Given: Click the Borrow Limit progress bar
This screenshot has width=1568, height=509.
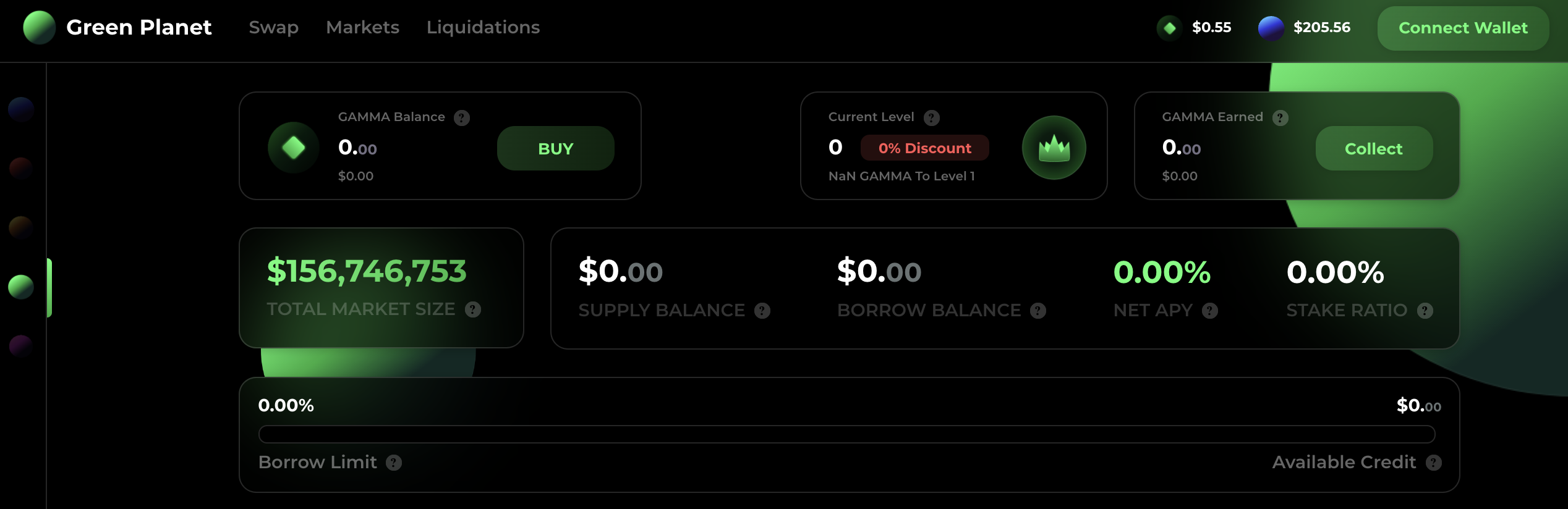Looking at the screenshot, I should (x=847, y=434).
